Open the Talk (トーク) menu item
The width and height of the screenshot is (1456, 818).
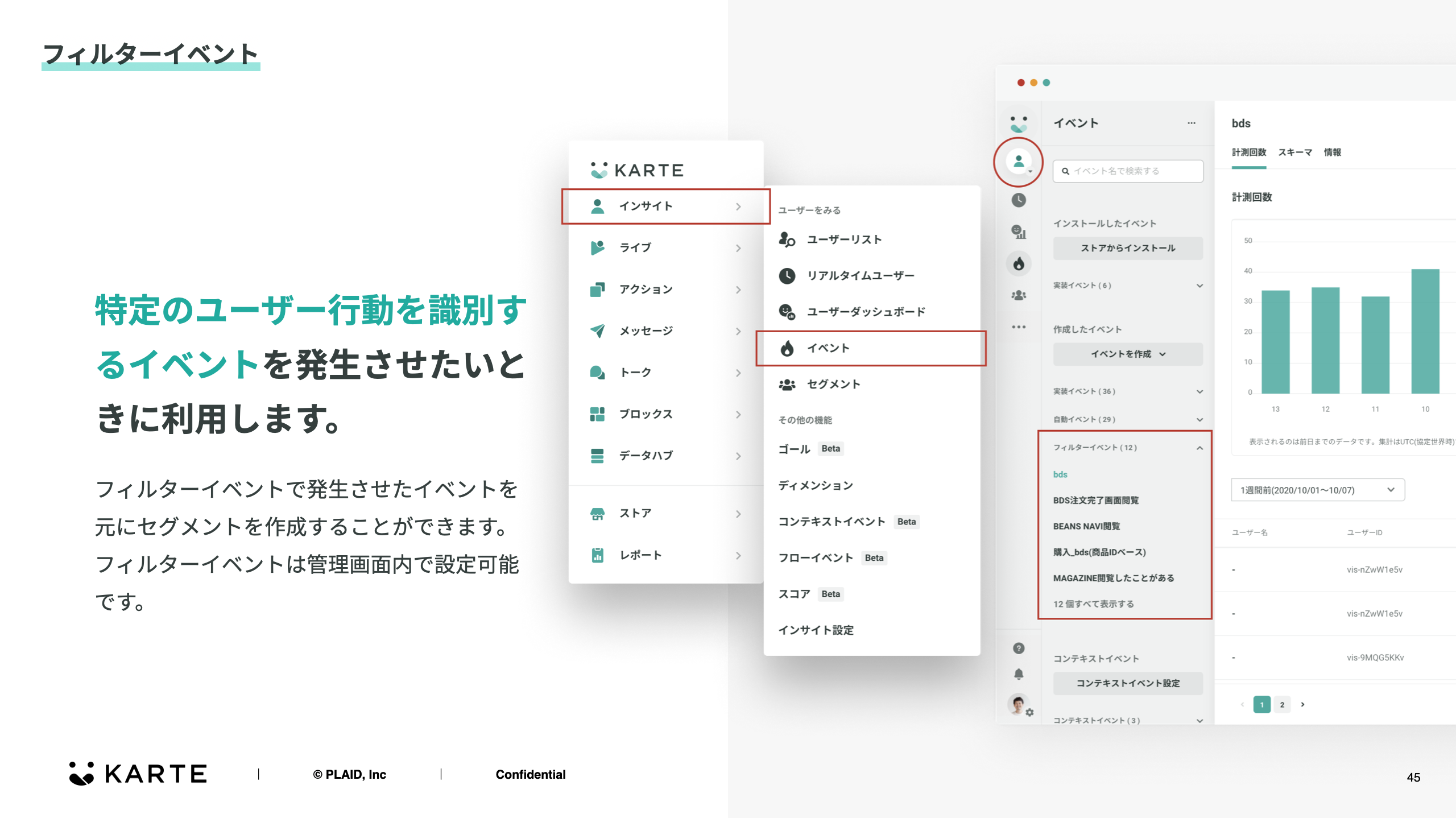tap(665, 373)
